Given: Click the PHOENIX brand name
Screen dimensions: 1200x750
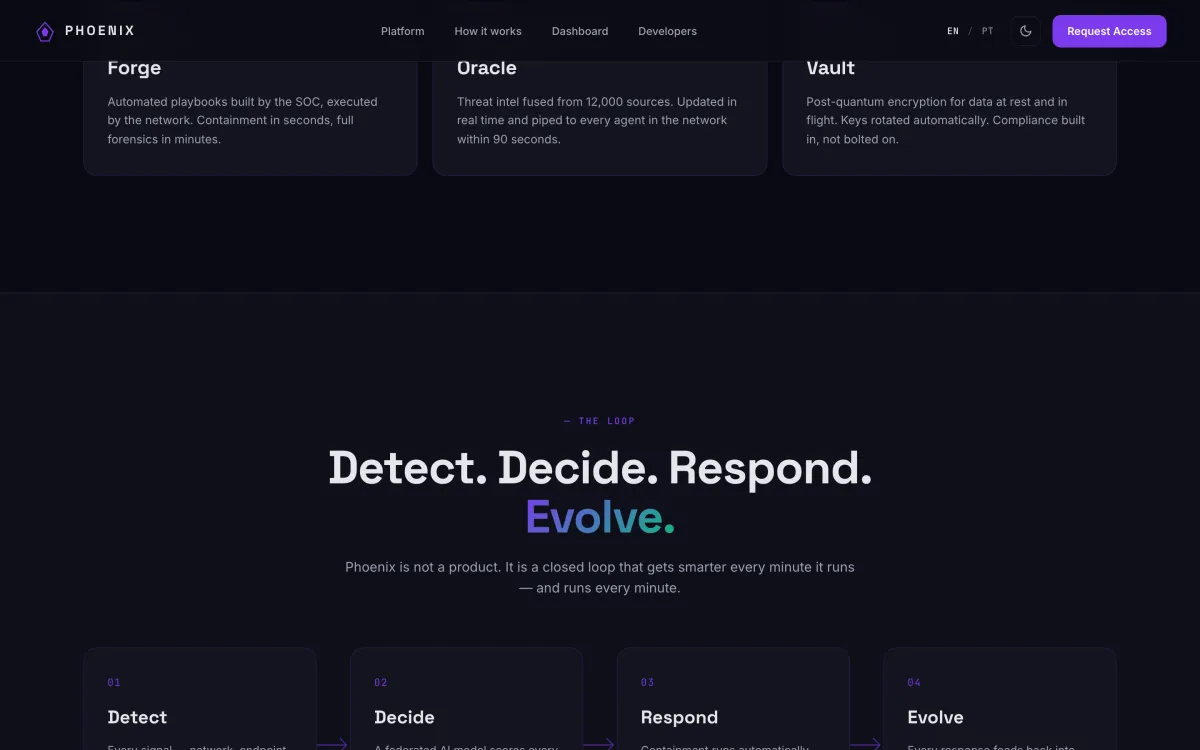Looking at the screenshot, I should pyautogui.click(x=100, y=31).
